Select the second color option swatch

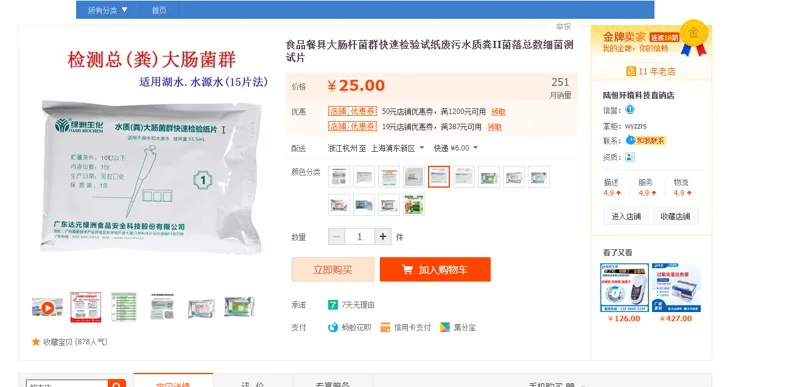(364, 177)
